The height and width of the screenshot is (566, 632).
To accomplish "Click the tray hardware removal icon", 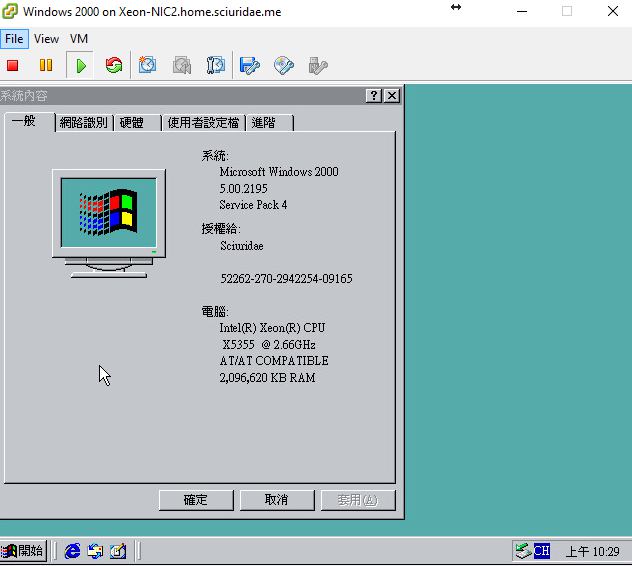I will point(523,551).
